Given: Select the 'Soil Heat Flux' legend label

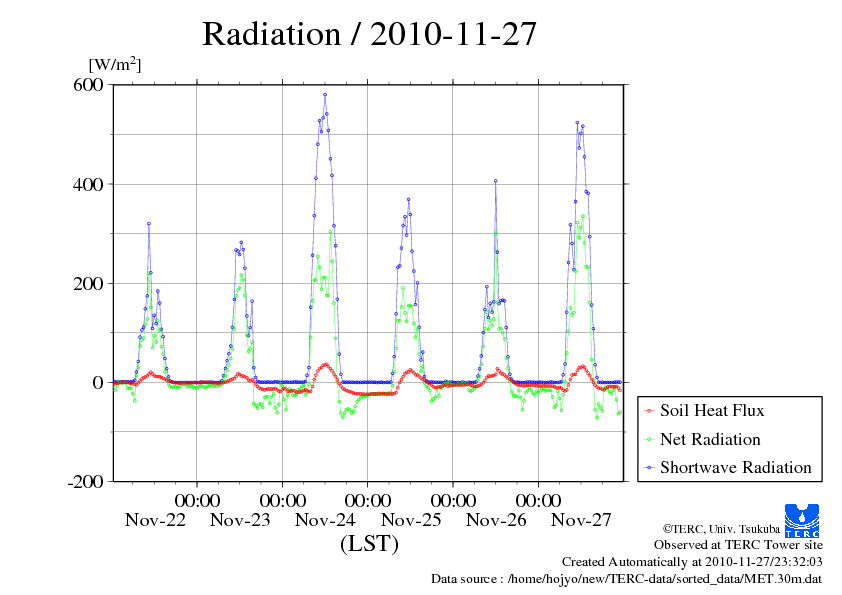Looking at the screenshot, I should click(x=712, y=410).
